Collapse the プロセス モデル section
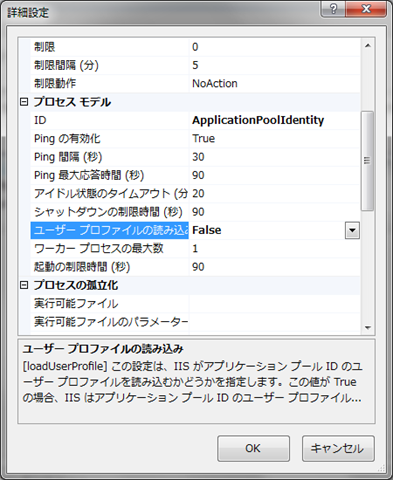The width and height of the screenshot is (393, 480). [x=24, y=102]
